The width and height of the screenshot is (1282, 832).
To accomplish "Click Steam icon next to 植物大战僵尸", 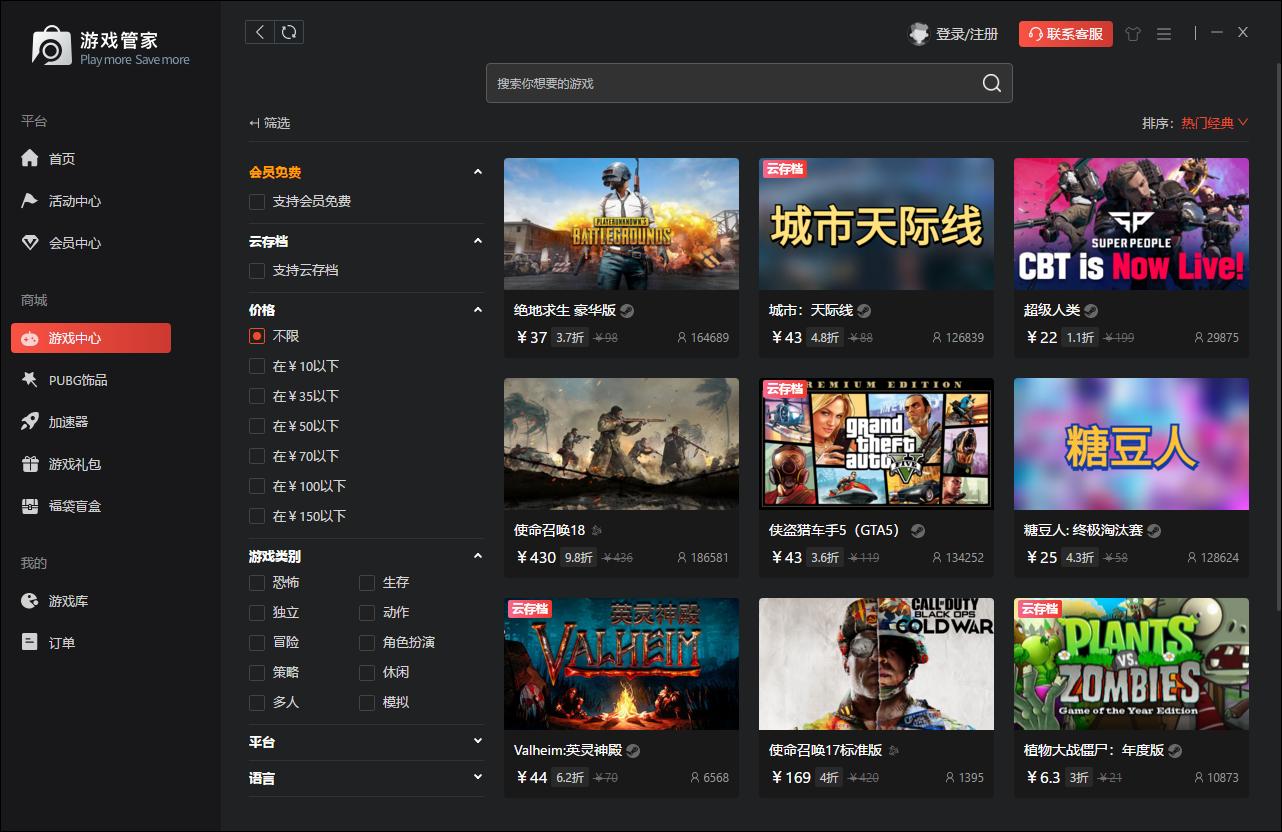I will (x=1175, y=750).
